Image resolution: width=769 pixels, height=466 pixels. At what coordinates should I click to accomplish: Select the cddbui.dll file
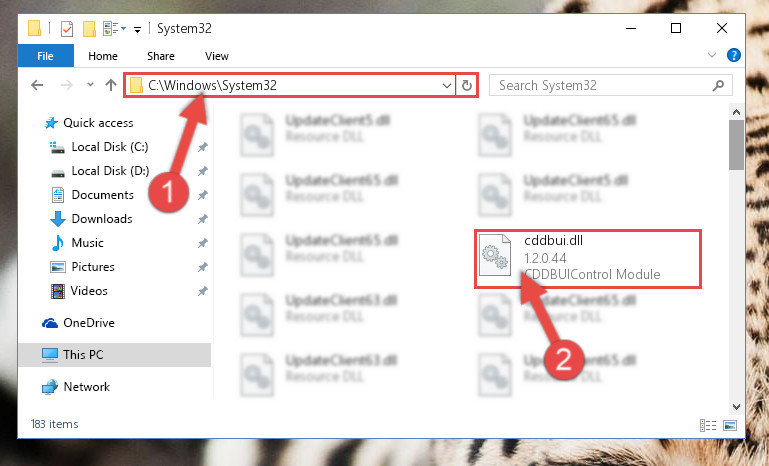pyautogui.click(x=588, y=258)
